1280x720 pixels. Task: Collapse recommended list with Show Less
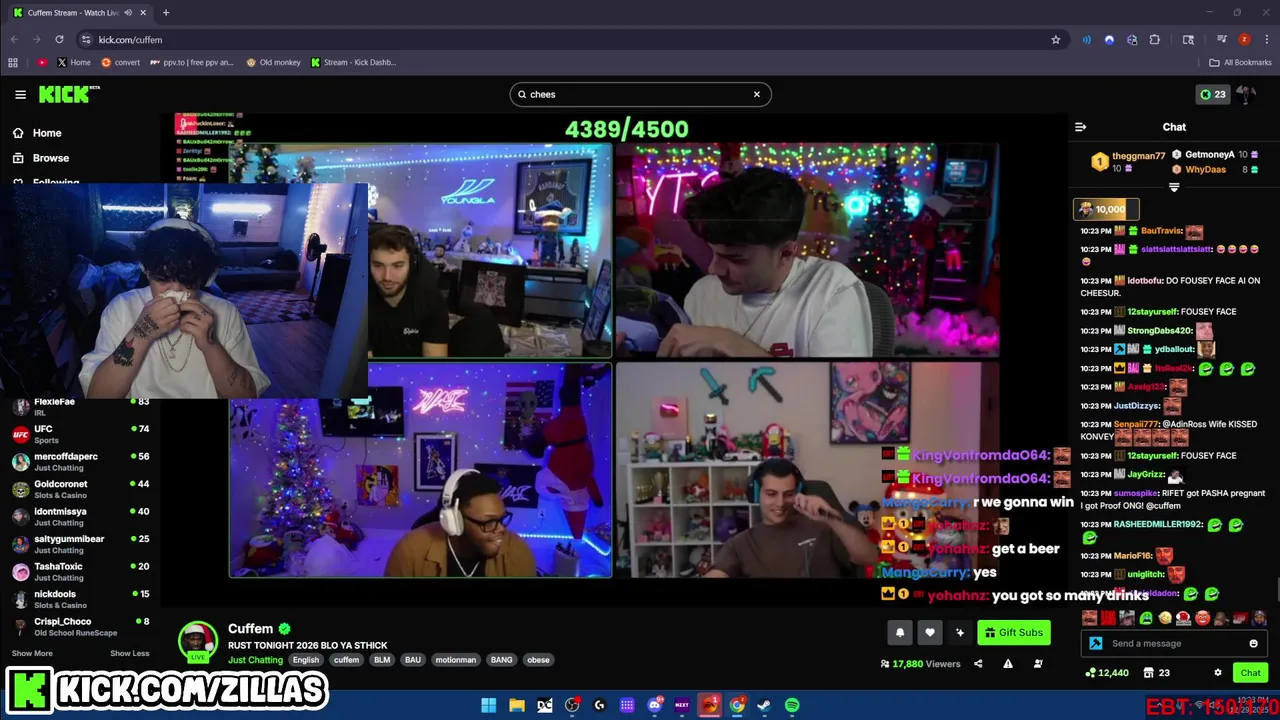click(x=129, y=653)
